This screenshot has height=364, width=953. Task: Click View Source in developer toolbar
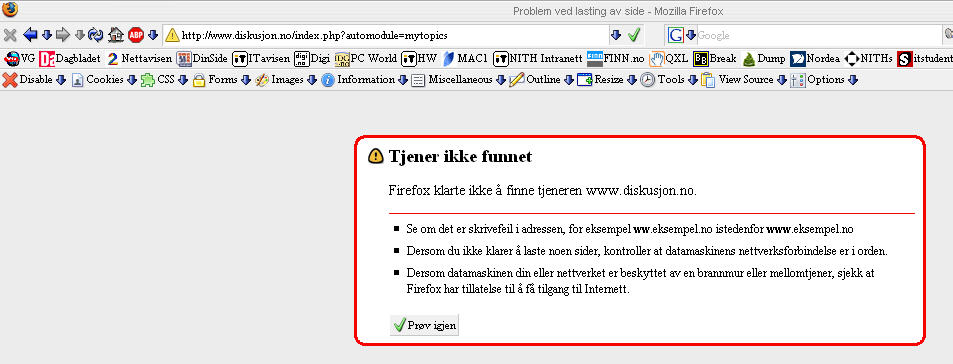[x=737, y=80]
